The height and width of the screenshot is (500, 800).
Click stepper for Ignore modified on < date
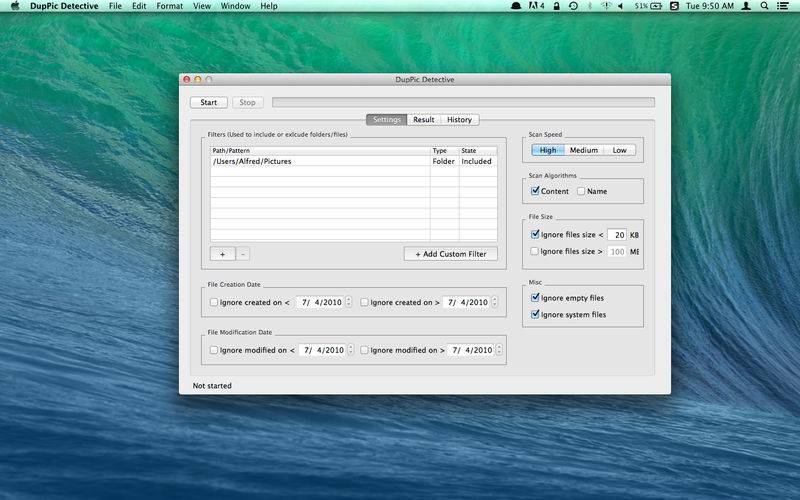[351, 350]
